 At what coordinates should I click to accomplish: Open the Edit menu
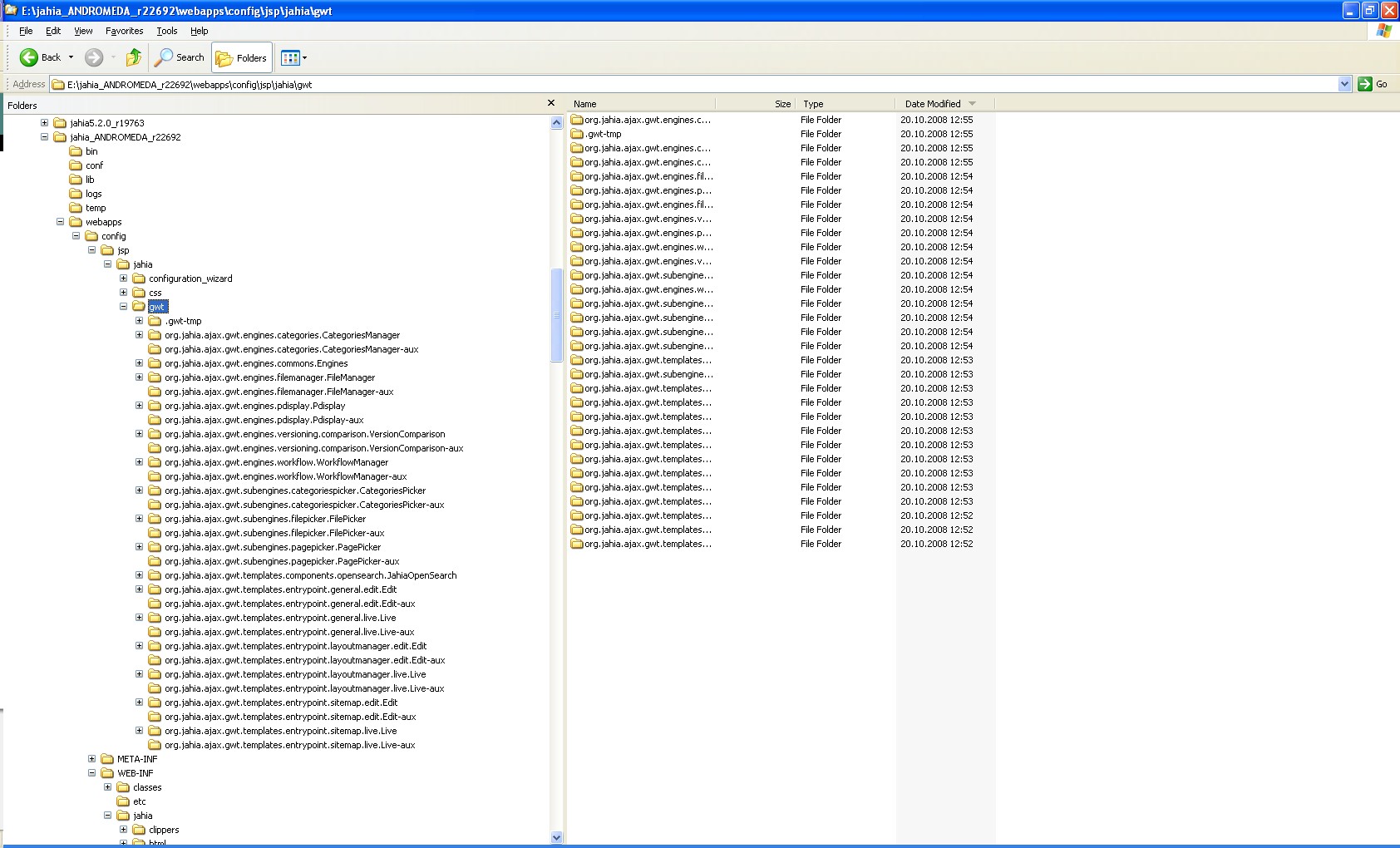[x=53, y=31]
